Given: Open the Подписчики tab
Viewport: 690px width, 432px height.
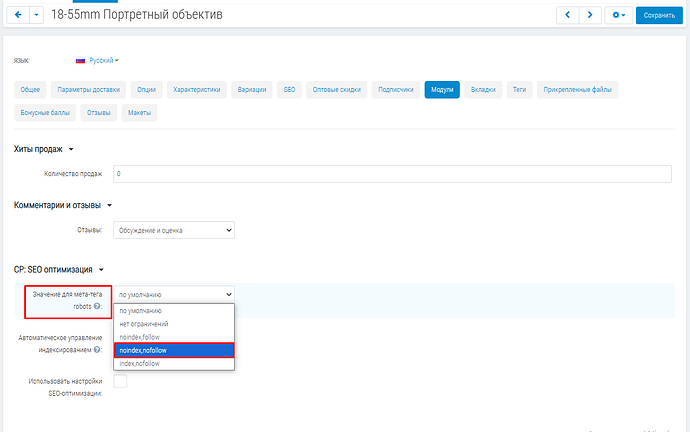Looking at the screenshot, I should pos(396,89).
